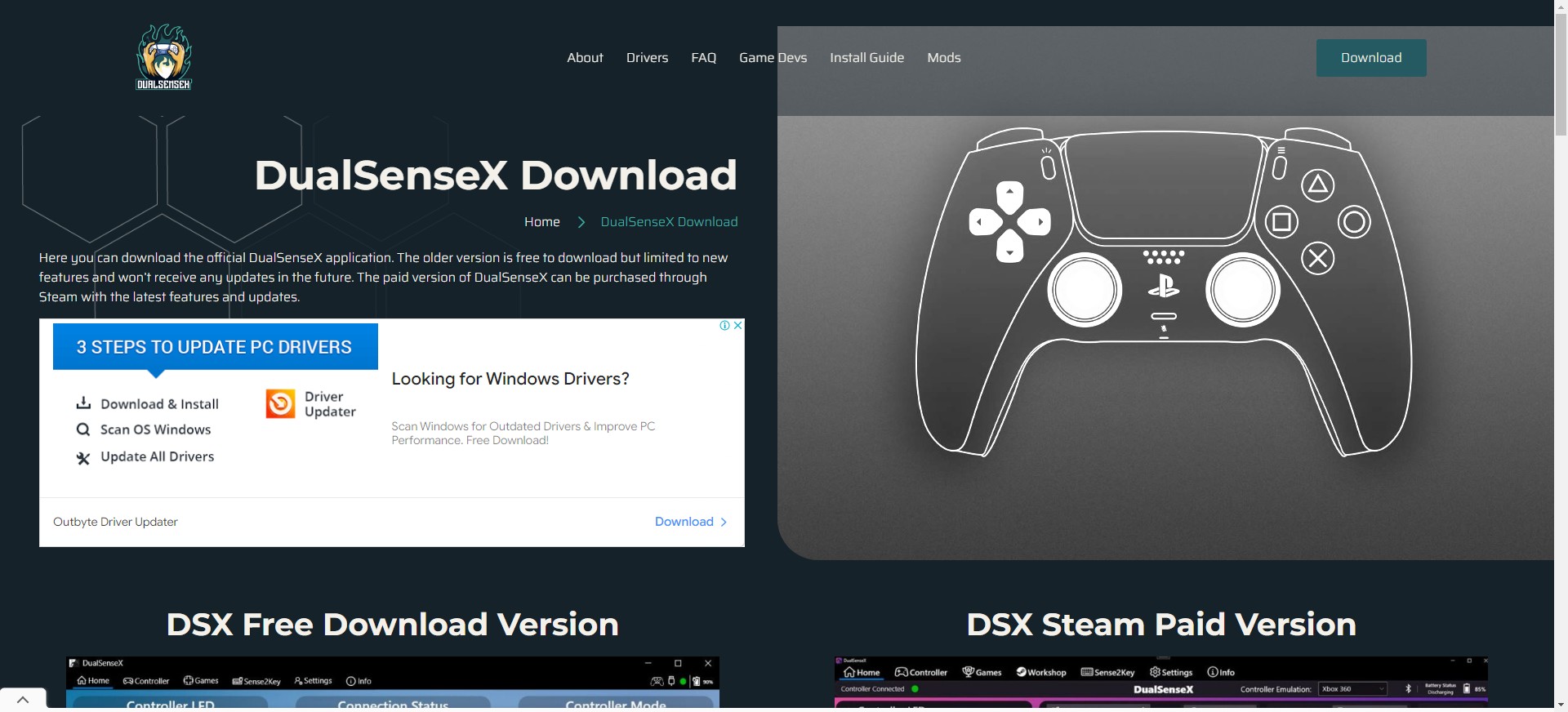The width and height of the screenshot is (1568, 712).
Task: Click the Update All Drivers tools icon
Action: pyautogui.click(x=82, y=458)
